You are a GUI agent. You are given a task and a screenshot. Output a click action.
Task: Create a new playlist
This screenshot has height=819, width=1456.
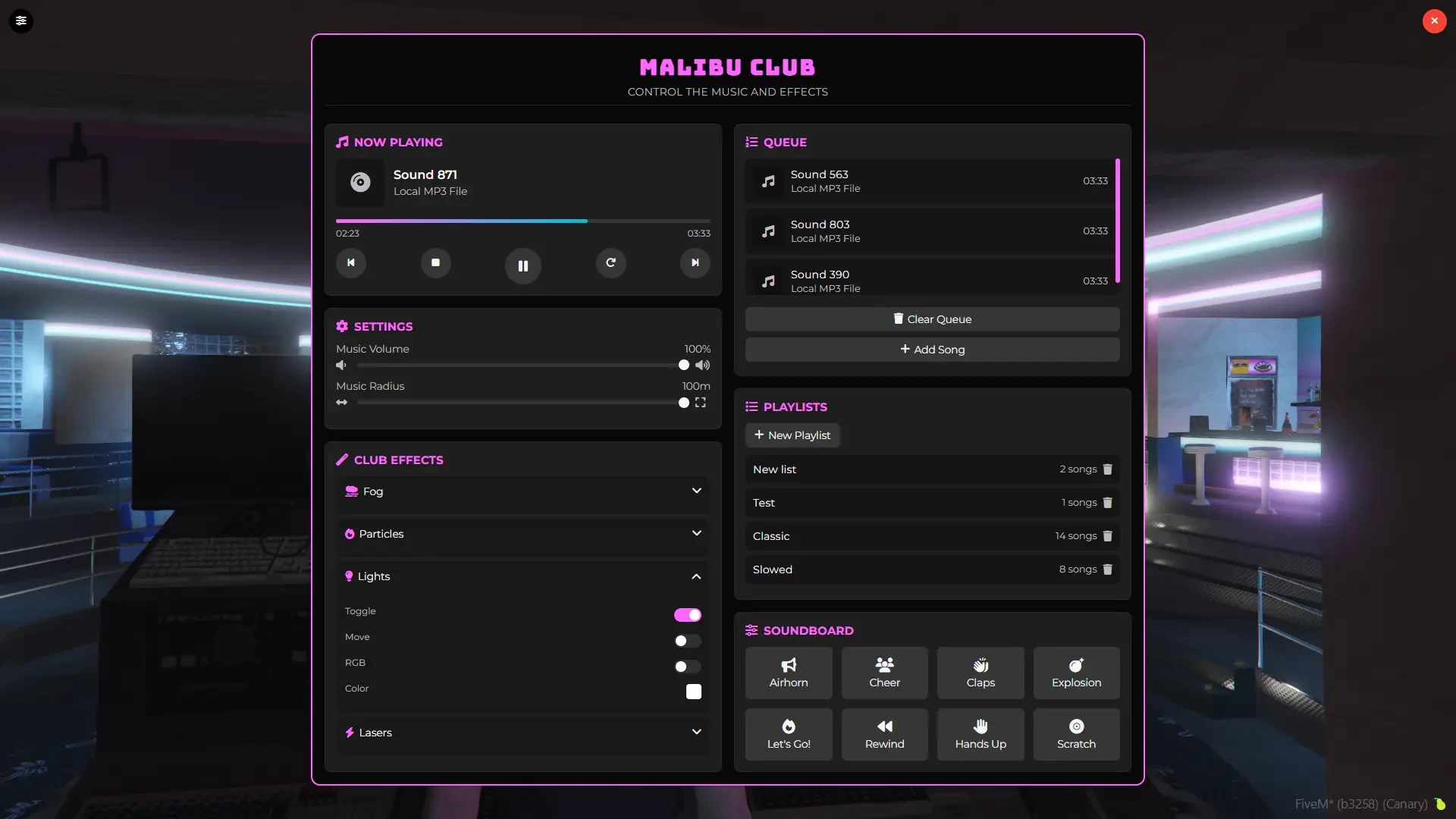click(792, 435)
